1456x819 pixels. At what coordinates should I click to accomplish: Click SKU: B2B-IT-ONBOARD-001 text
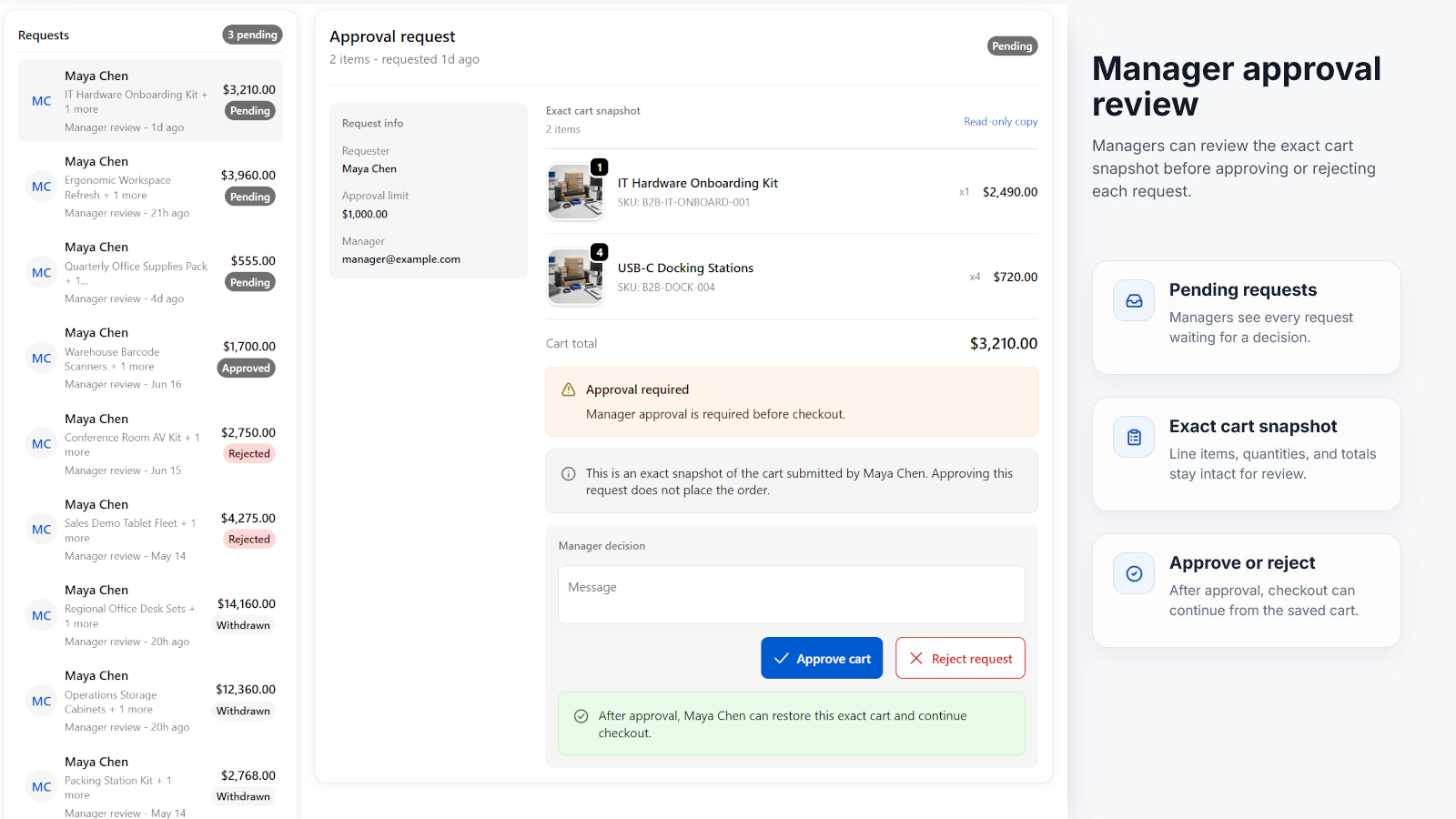pos(683,202)
